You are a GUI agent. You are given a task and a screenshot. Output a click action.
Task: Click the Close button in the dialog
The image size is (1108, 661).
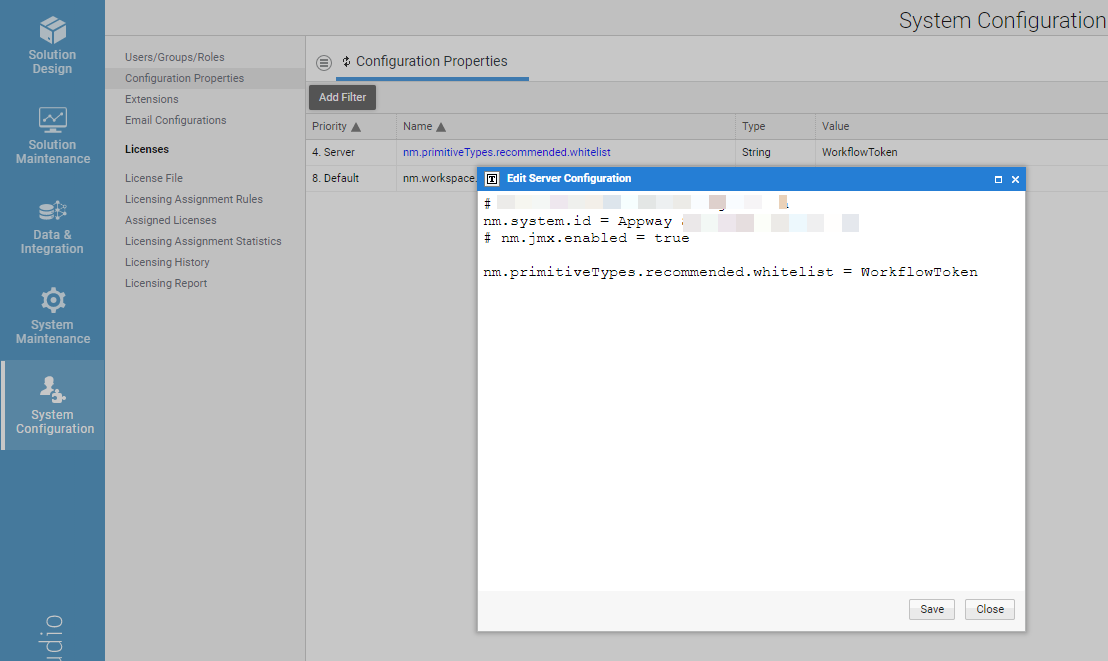(989, 609)
